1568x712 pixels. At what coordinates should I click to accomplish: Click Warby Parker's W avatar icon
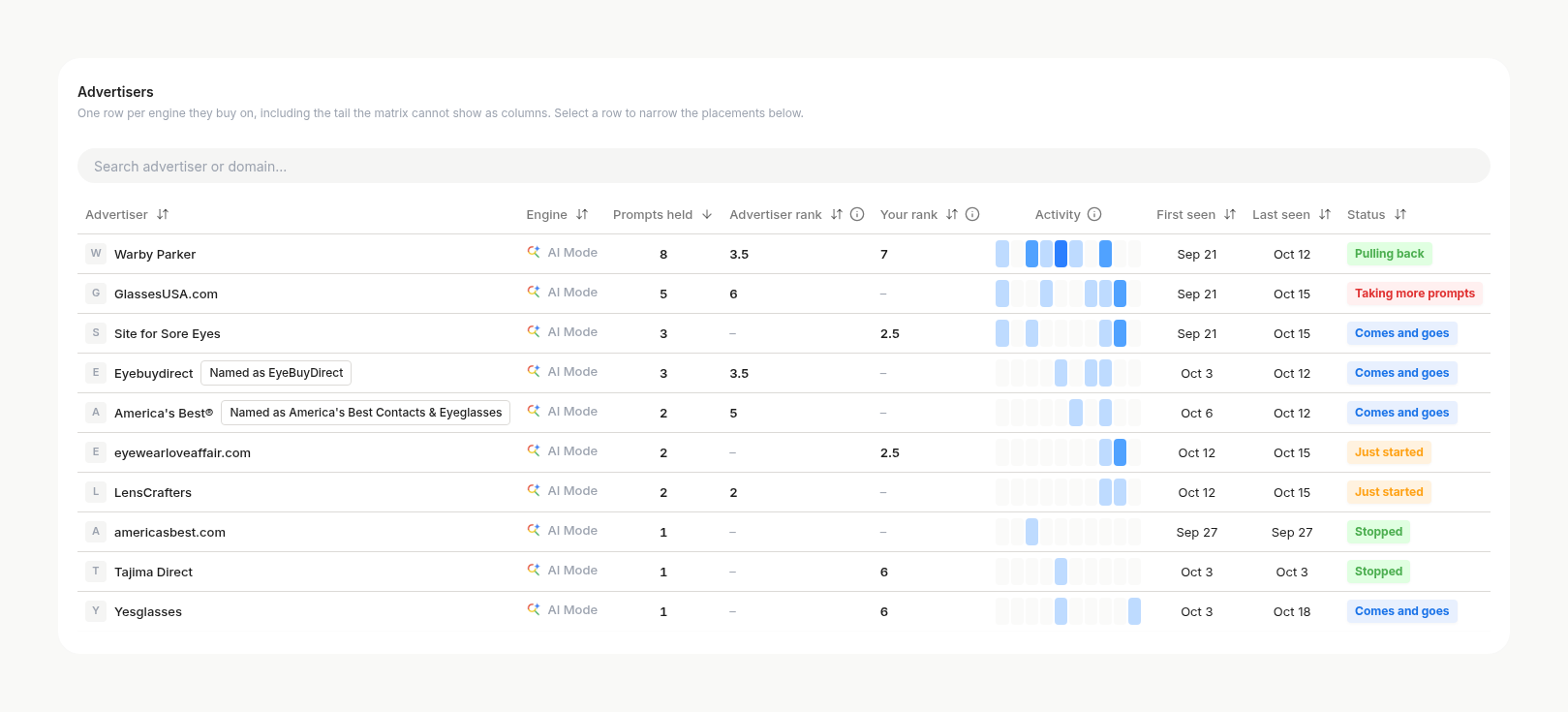[96, 254]
